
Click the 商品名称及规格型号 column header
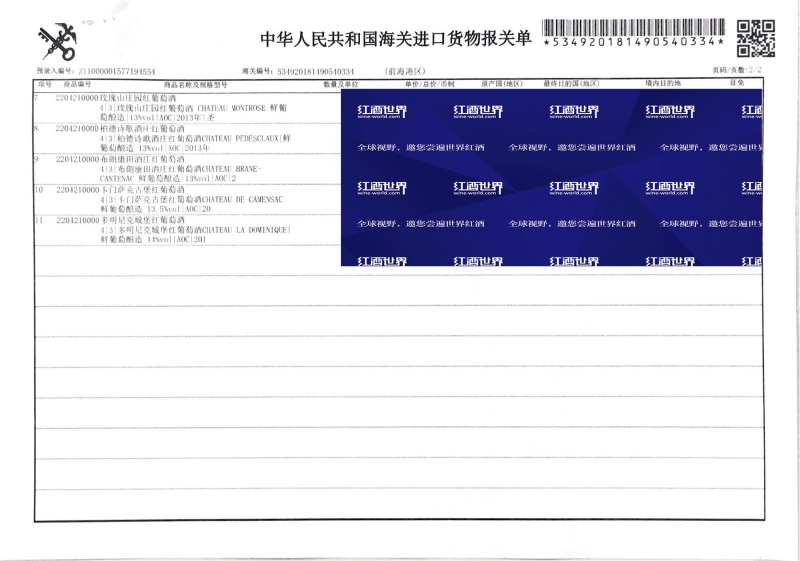coord(195,85)
